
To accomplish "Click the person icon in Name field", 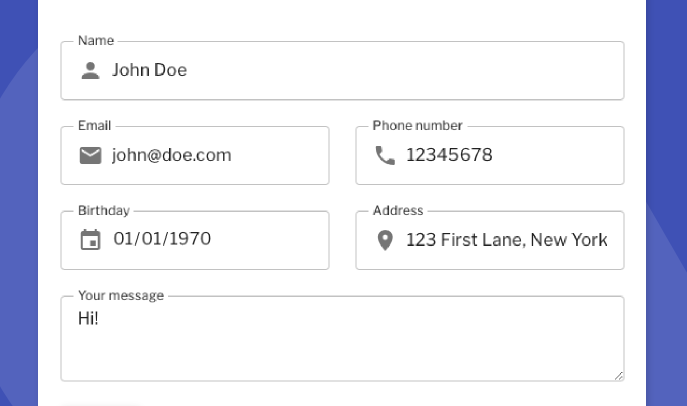I will (91, 70).
